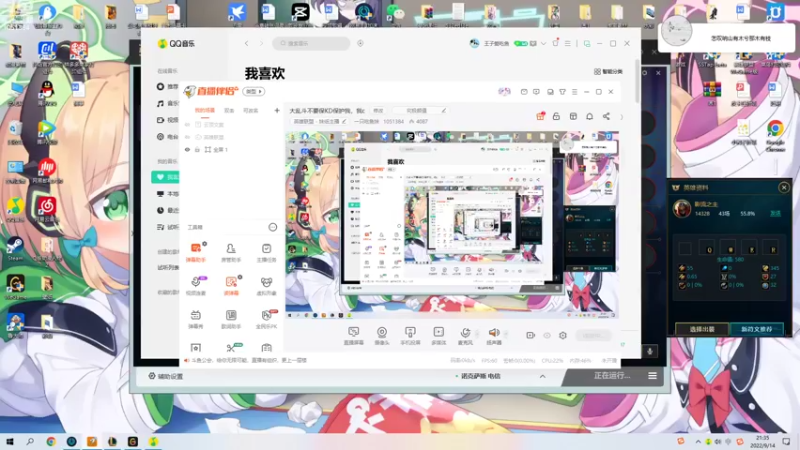Open the QQ音乐 mini-mode green icon

(587, 44)
